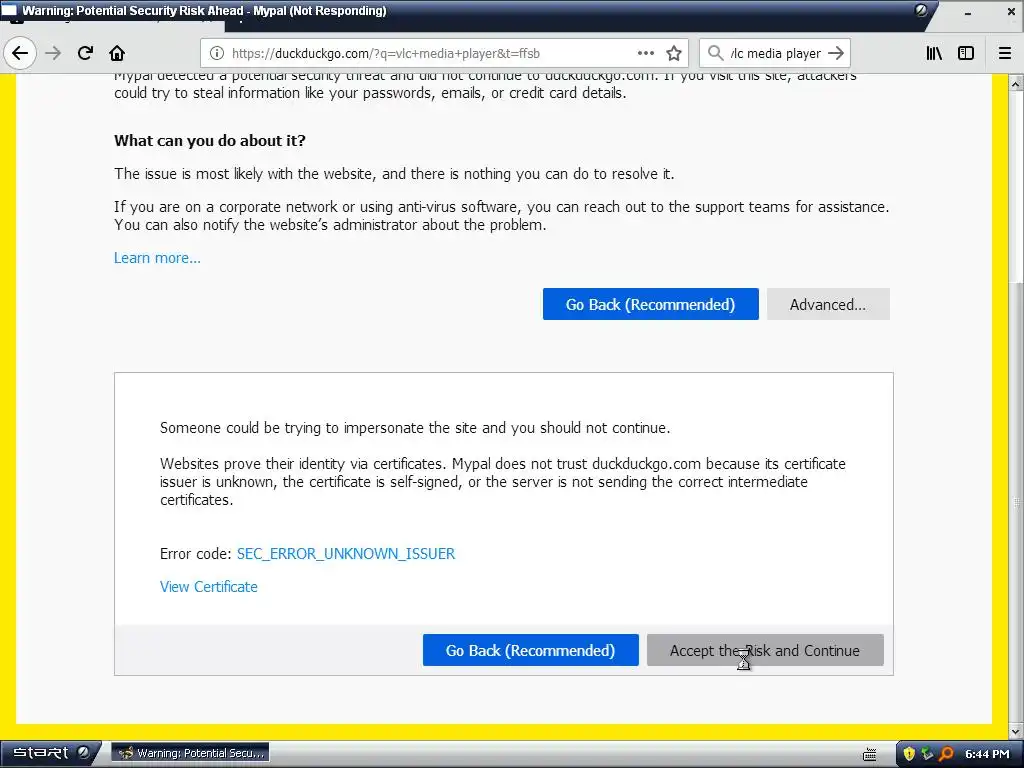Open the Library icon in toolbar
The height and width of the screenshot is (768, 1024).
(934, 54)
